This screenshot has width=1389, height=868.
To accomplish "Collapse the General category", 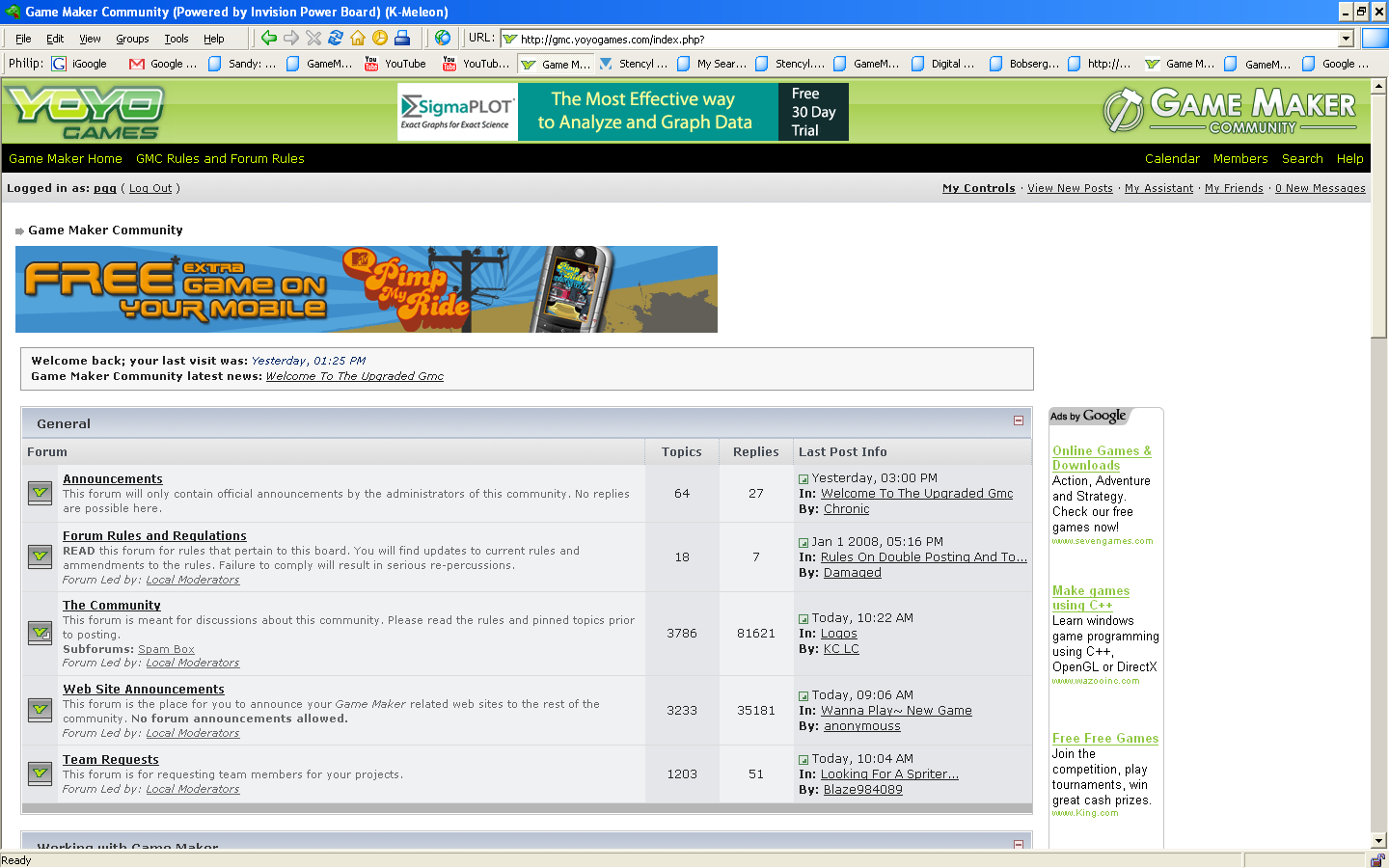I will click(1019, 420).
